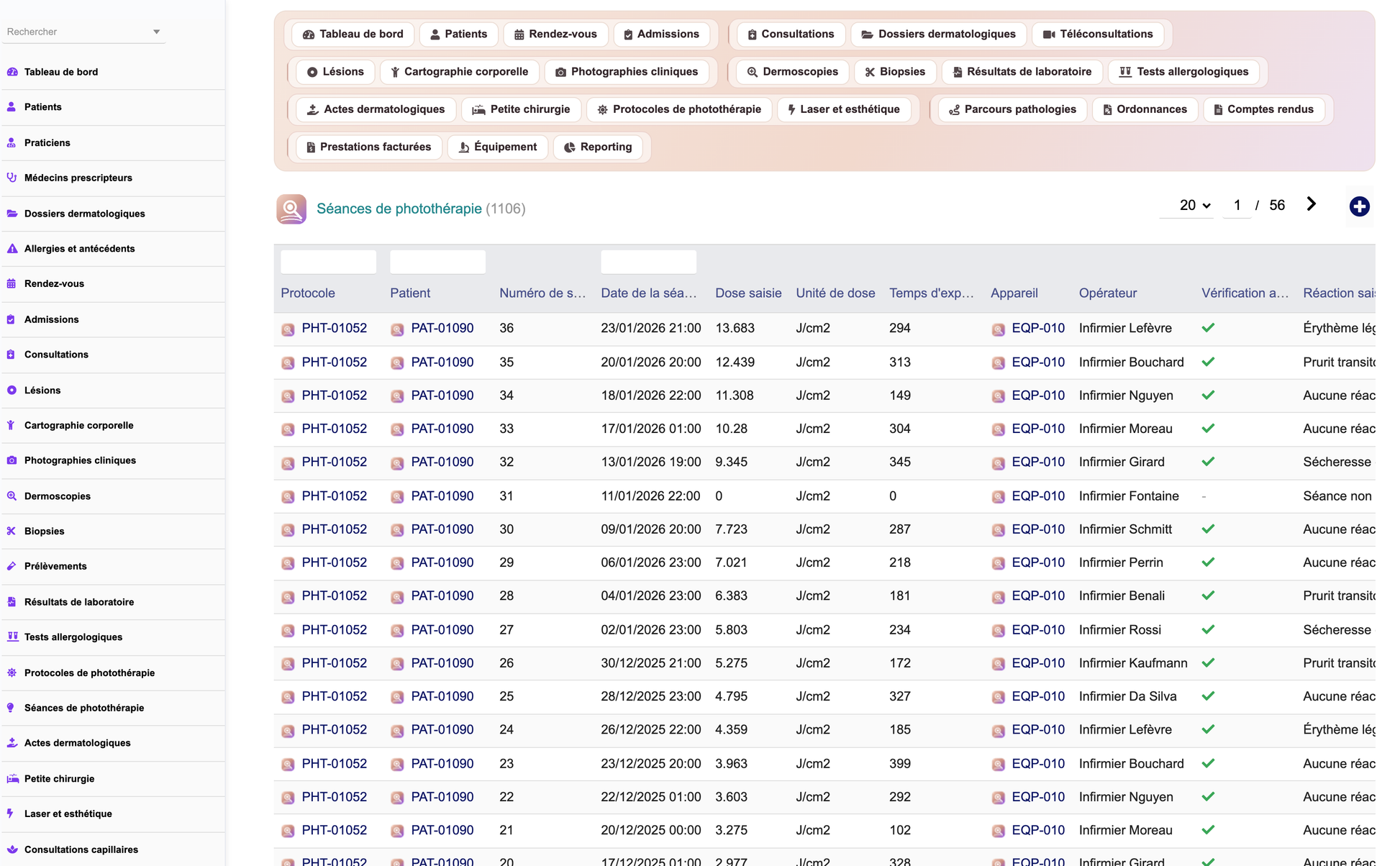Screen dimensions: 1400x866
Task: Click verification checkmark for session 25
Action: pos(1208,696)
